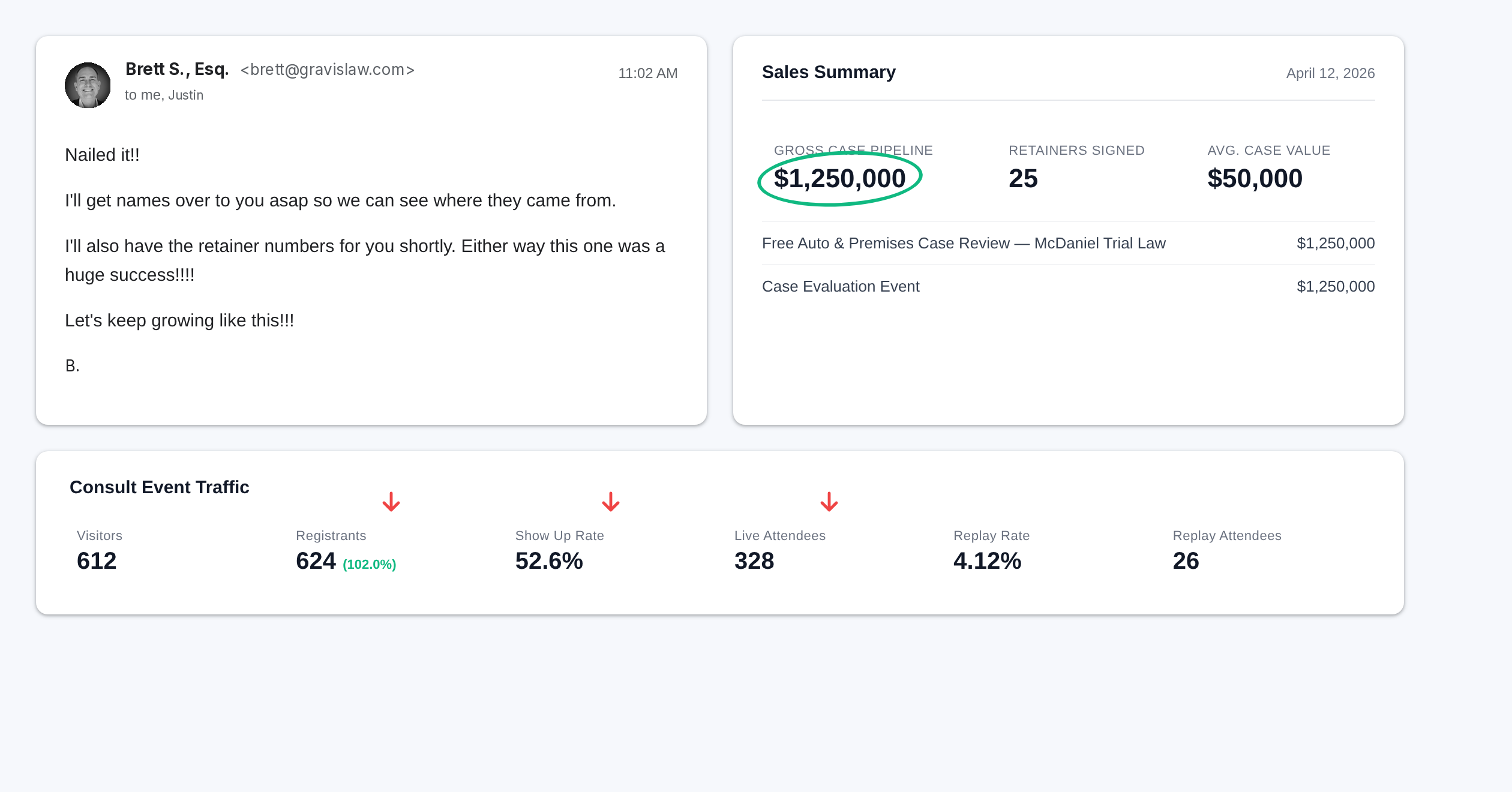Click the Live Attendees label

(779, 536)
